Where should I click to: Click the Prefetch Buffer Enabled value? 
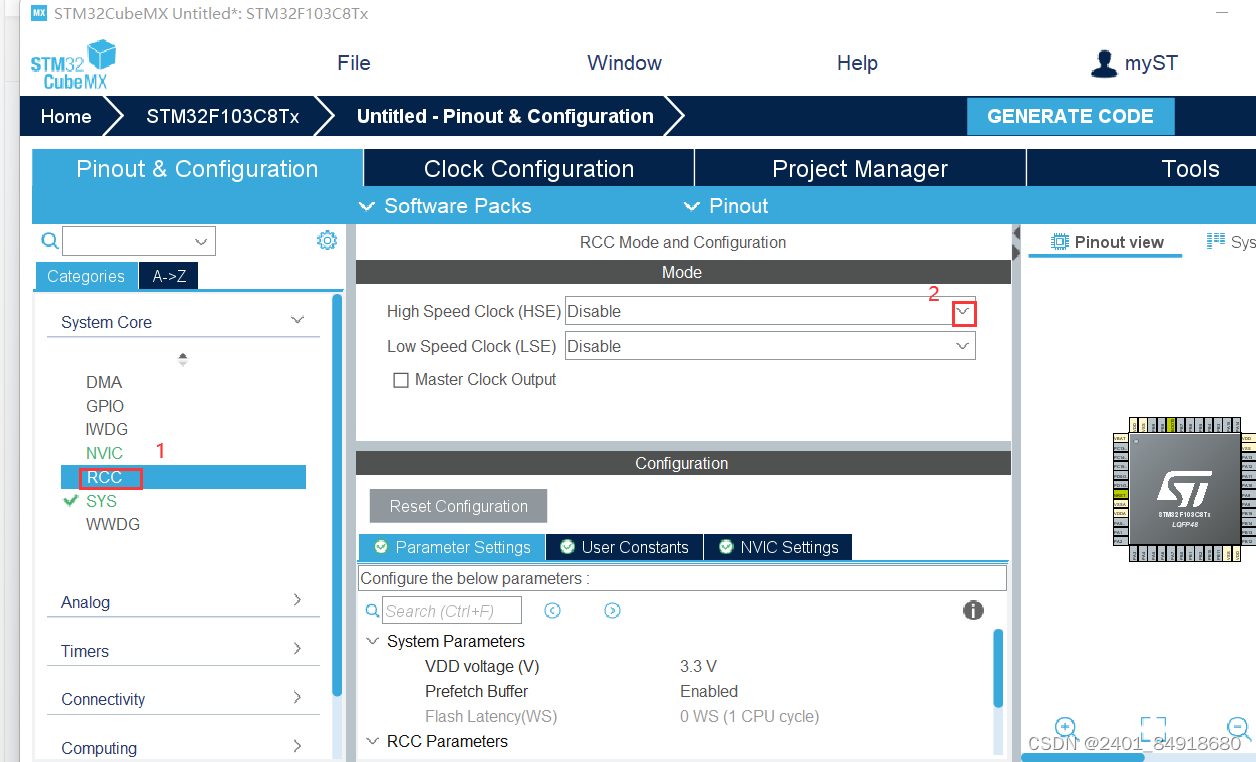[709, 691]
